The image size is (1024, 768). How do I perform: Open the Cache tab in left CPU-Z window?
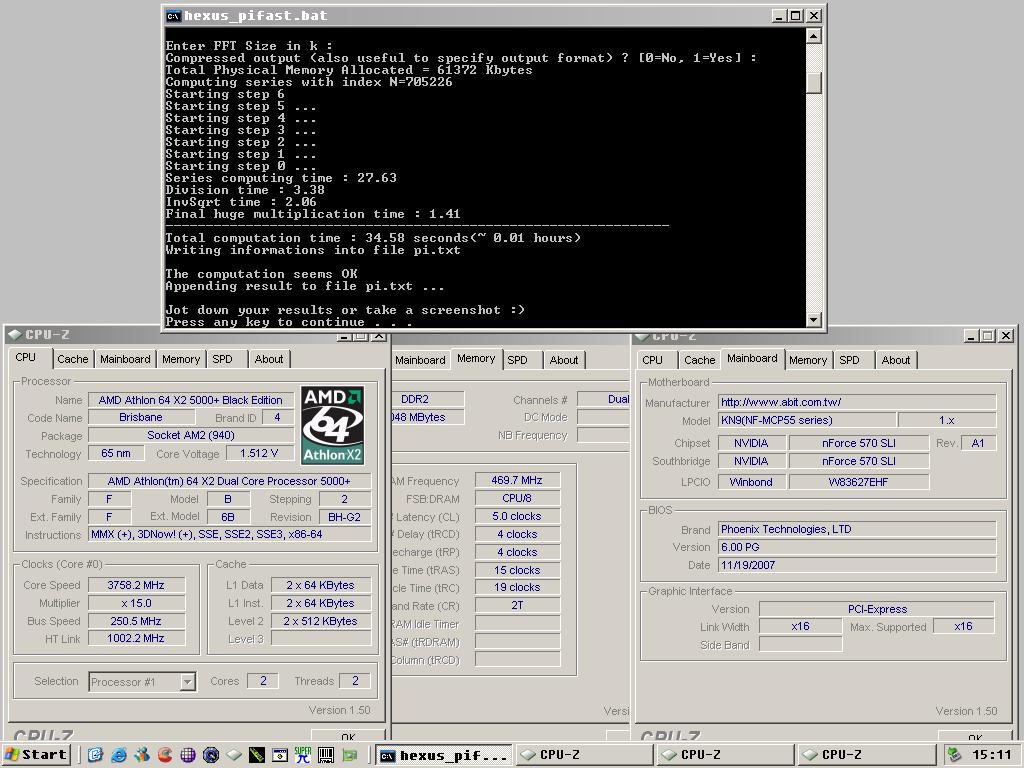click(72, 359)
